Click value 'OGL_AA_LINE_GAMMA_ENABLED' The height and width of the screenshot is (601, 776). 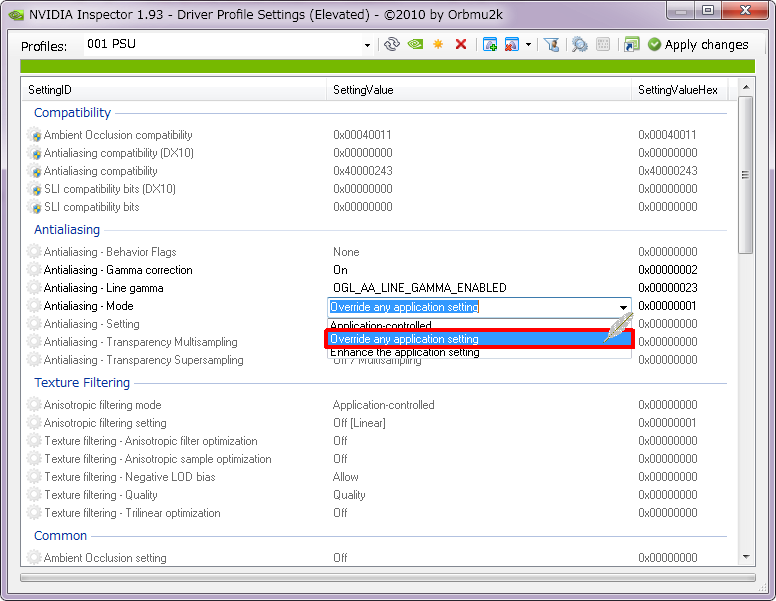[x=420, y=288]
